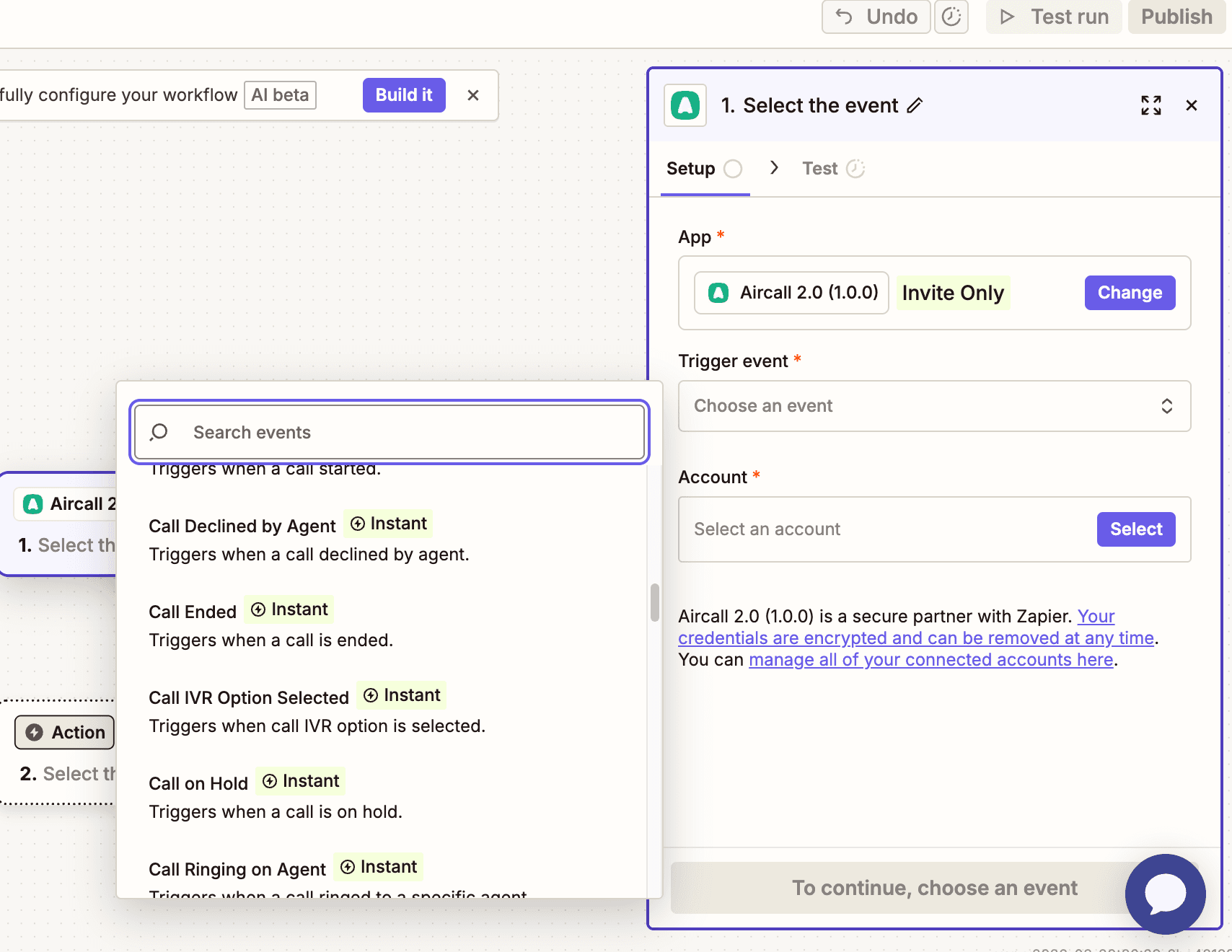Click the chevron on the Trigger event field

(1168, 406)
